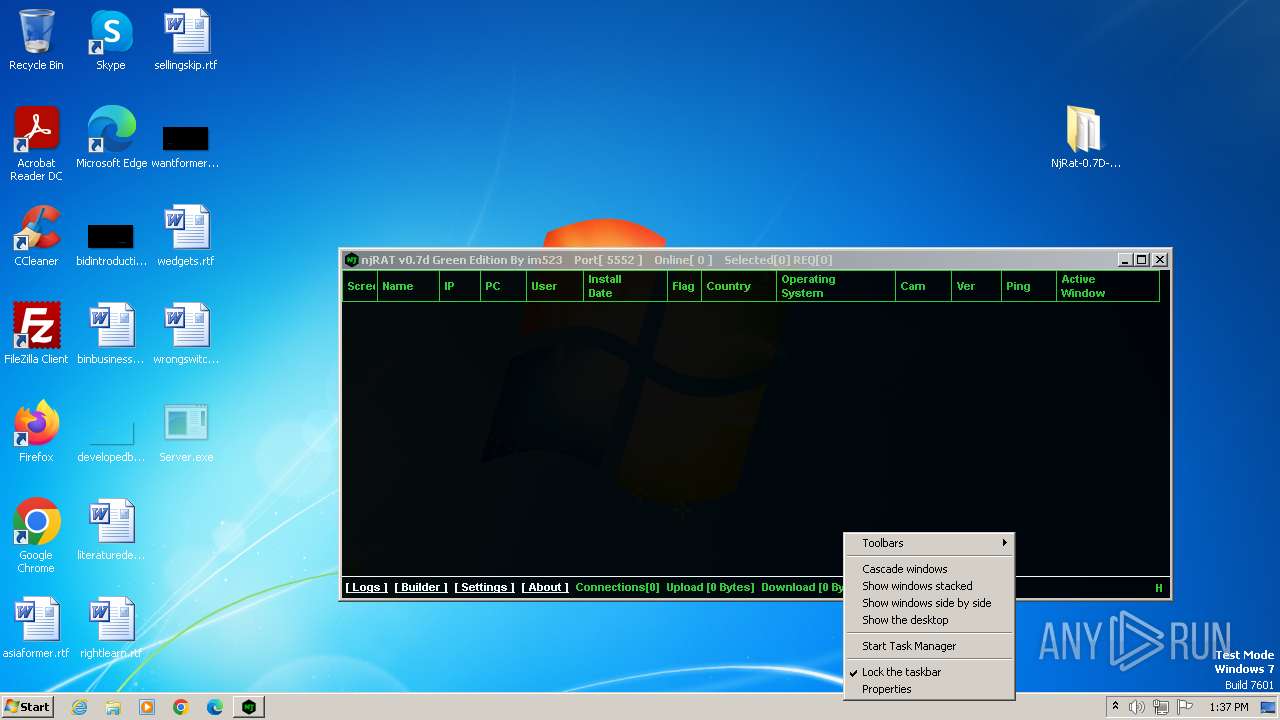Viewport: 1280px width, 720px height.
Task: Select the asiaformer.rtf document
Action: coord(36,627)
